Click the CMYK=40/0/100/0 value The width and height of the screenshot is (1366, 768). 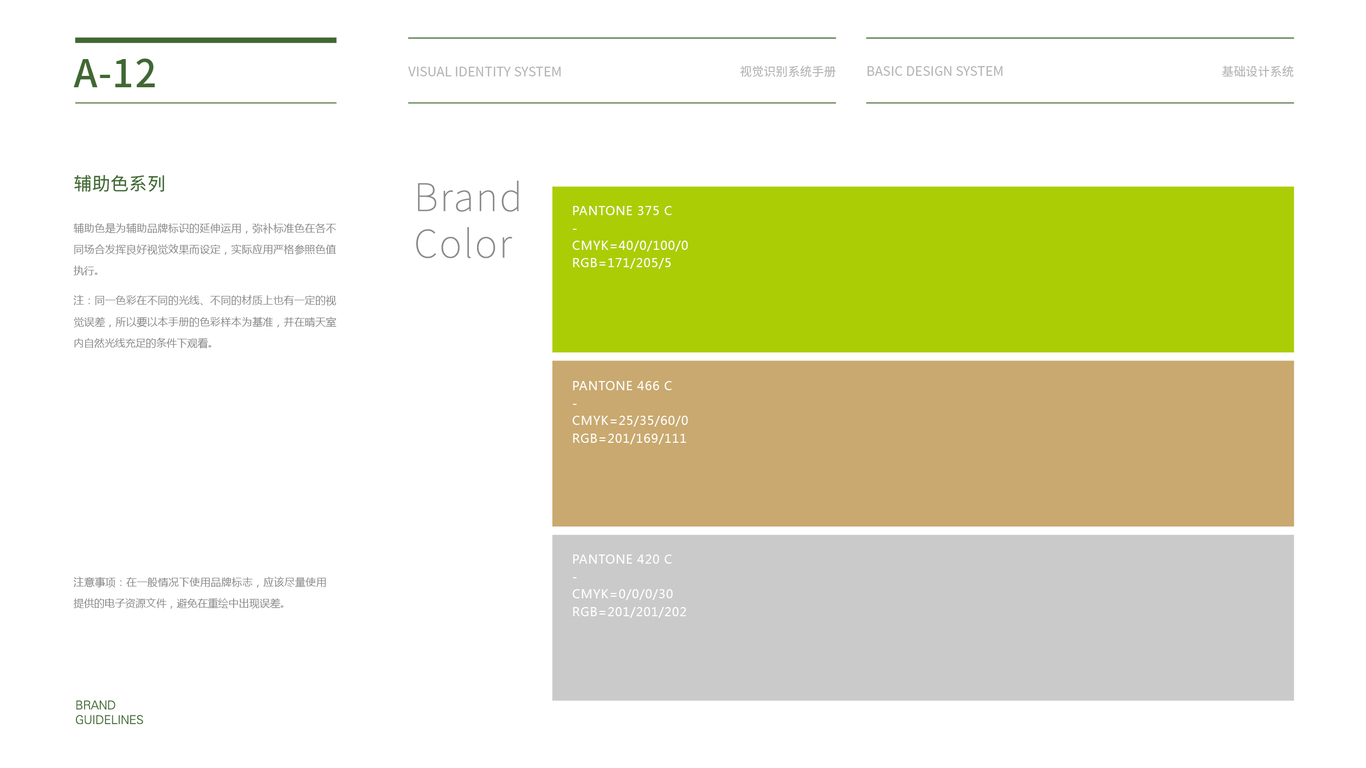(630, 246)
